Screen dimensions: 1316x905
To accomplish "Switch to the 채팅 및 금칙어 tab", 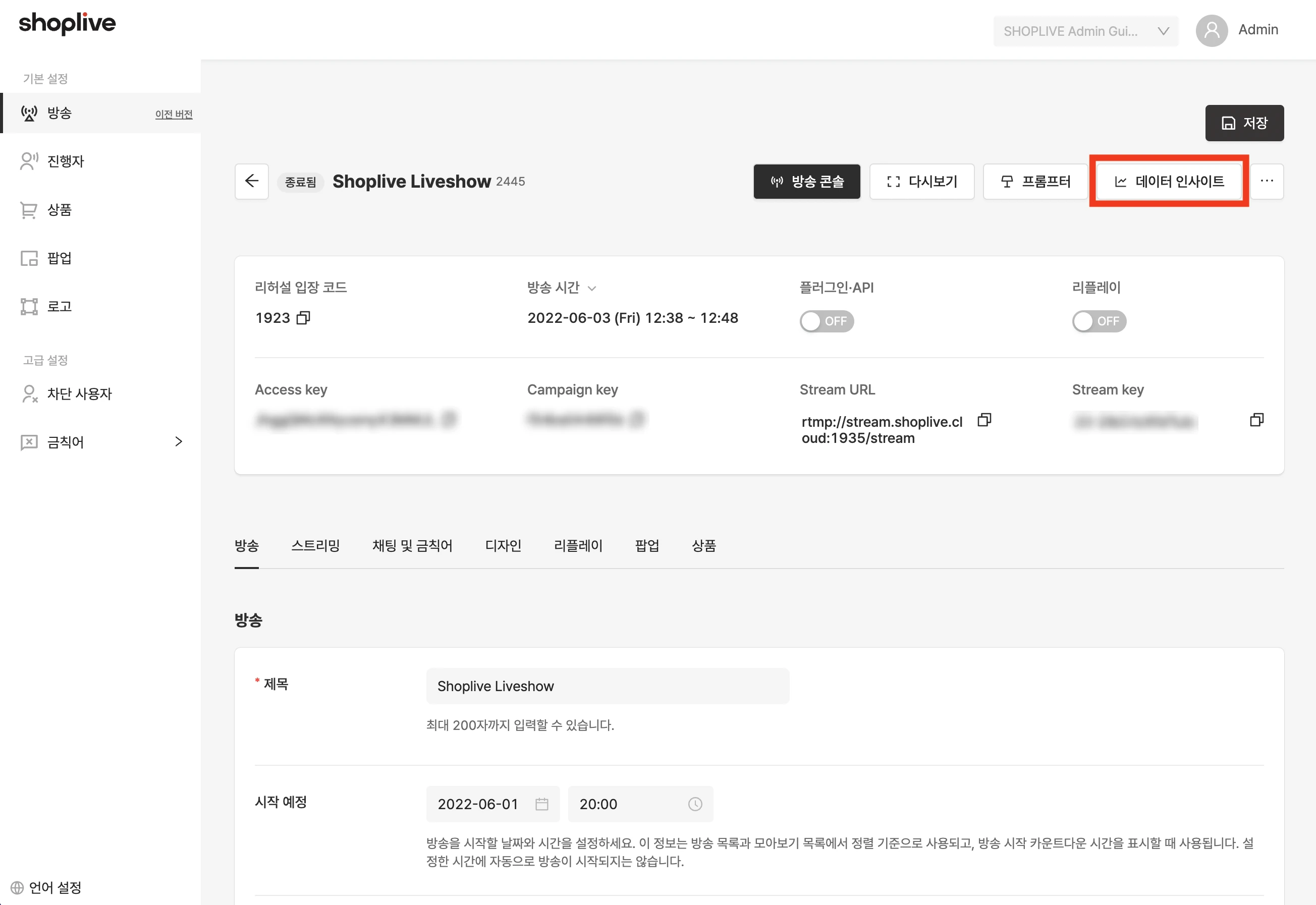I will coord(412,545).
